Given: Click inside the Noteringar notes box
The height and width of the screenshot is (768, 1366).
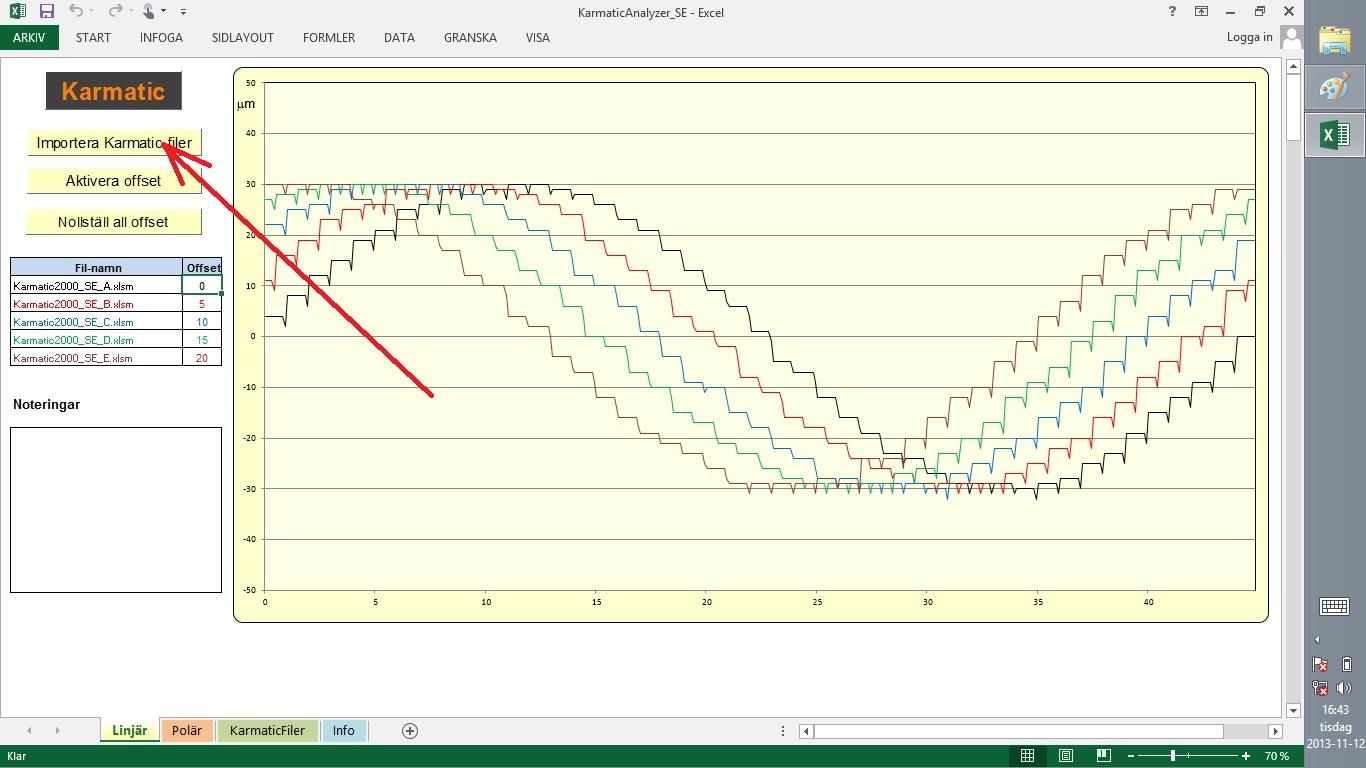Looking at the screenshot, I should tap(116, 510).
